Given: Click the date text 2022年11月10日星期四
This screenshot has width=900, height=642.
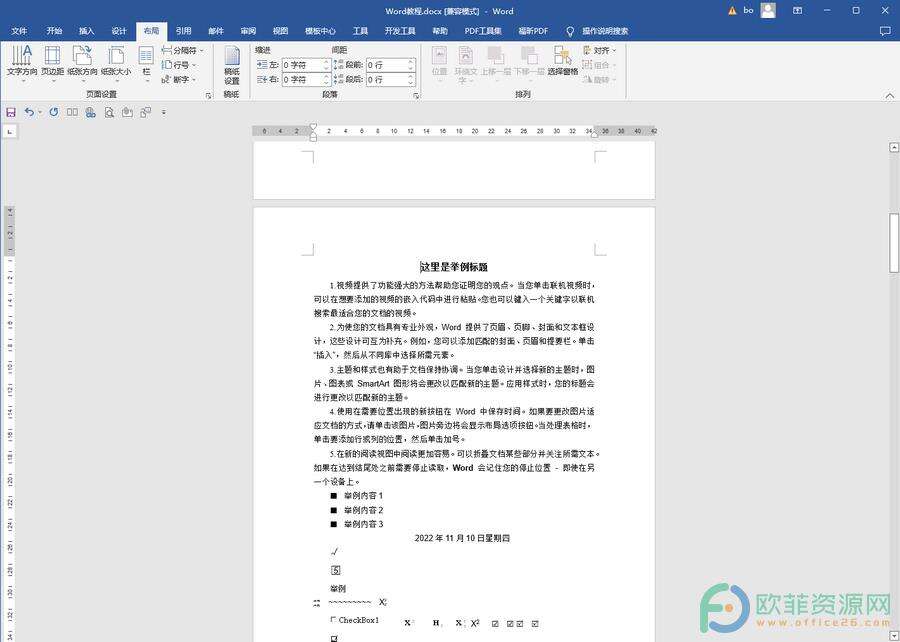Looking at the screenshot, I should pos(462,538).
